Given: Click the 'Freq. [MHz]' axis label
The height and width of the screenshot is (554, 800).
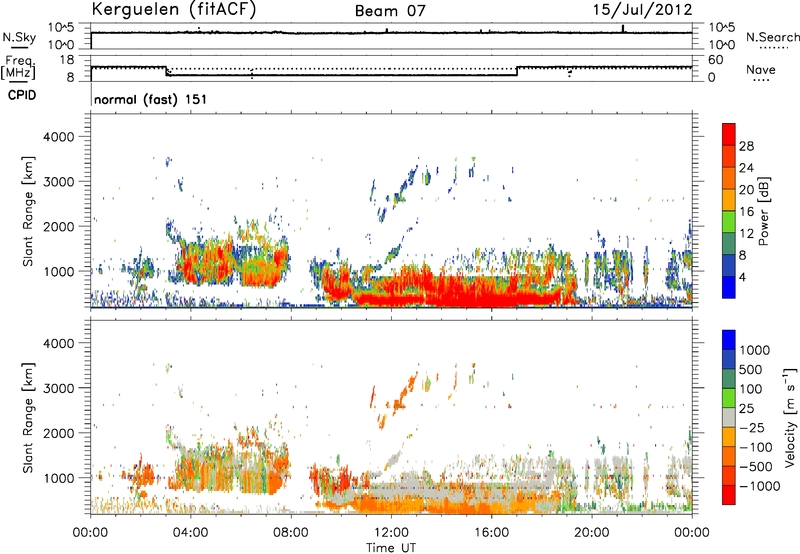Looking at the screenshot, I should (x=19, y=68).
